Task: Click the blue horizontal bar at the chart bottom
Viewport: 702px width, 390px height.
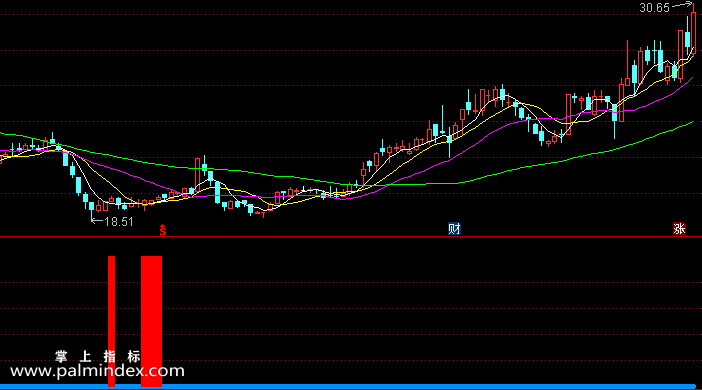Action: click(x=348, y=386)
